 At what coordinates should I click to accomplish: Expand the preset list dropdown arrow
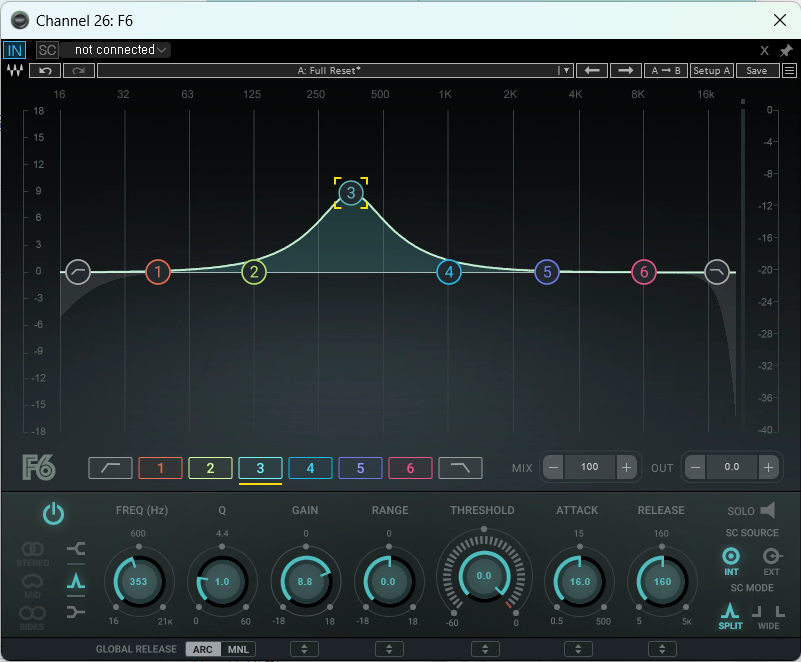[x=565, y=71]
